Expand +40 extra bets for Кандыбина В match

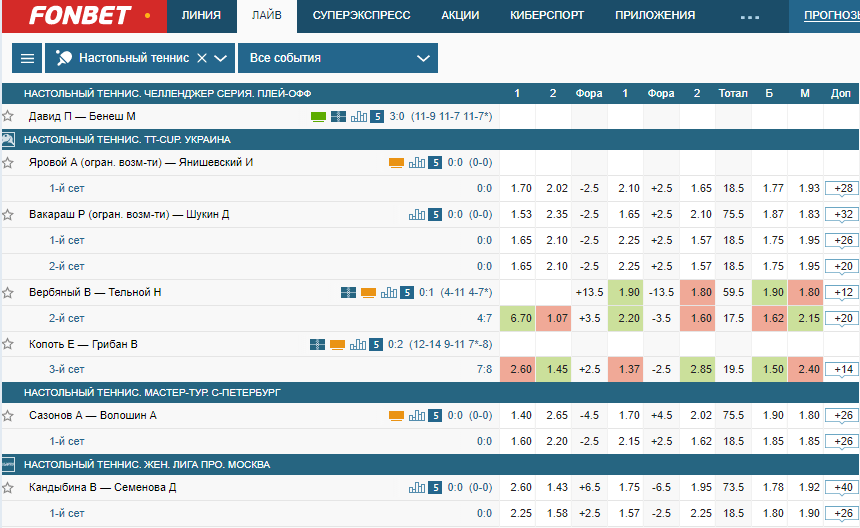click(843, 488)
